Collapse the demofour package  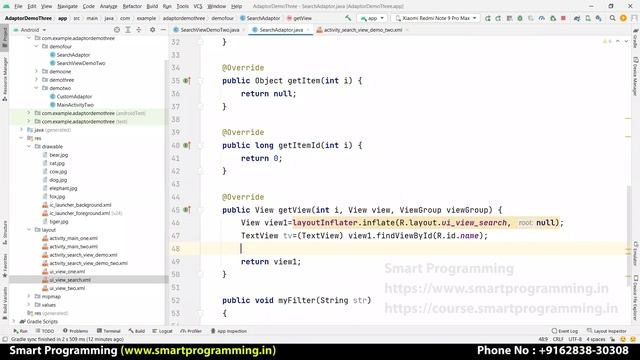pyautogui.click(x=36, y=47)
